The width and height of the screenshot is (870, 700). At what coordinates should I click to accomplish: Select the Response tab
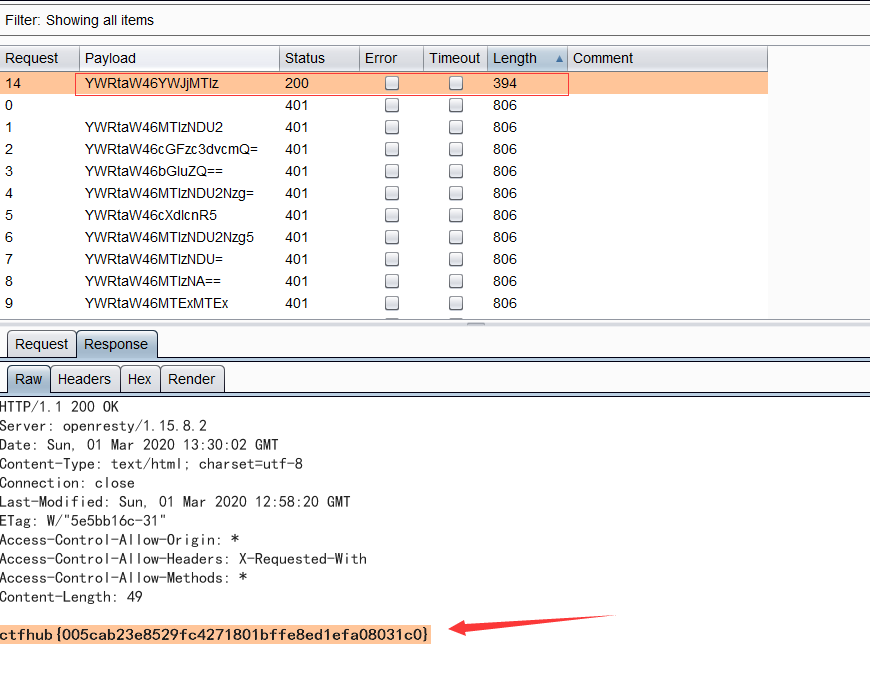click(116, 344)
